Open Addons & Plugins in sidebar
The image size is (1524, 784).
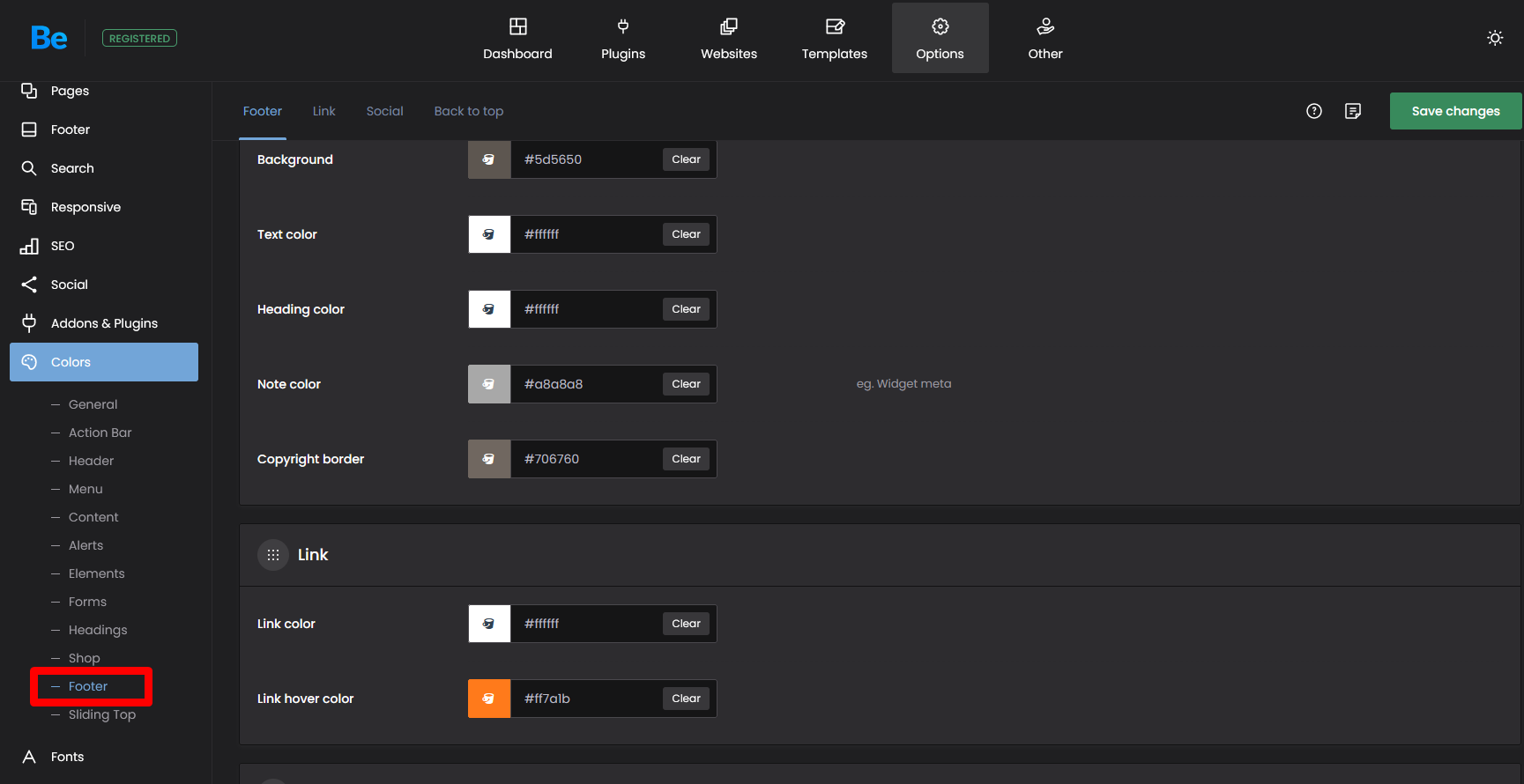104,323
